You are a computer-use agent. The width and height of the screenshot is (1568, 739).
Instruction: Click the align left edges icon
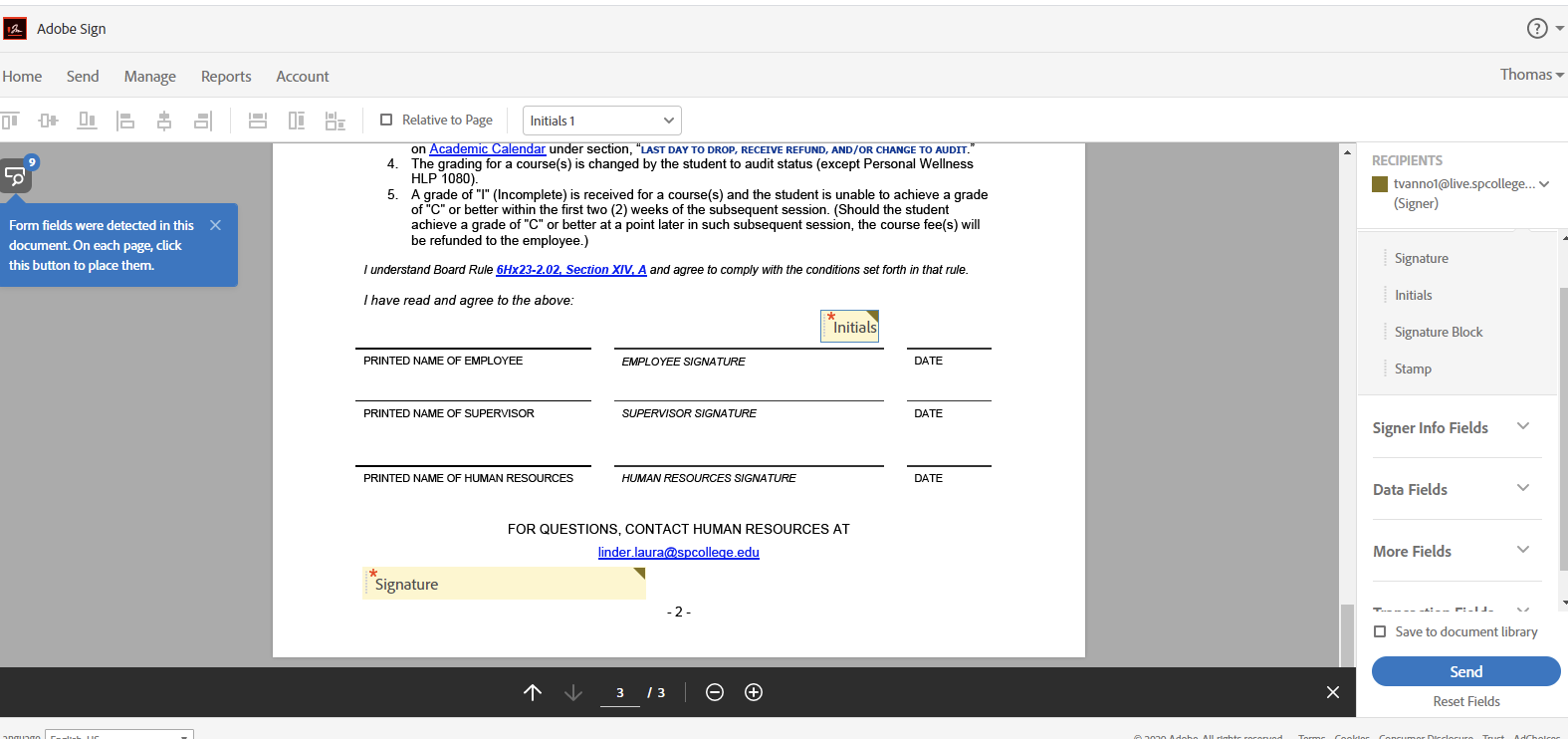point(125,121)
